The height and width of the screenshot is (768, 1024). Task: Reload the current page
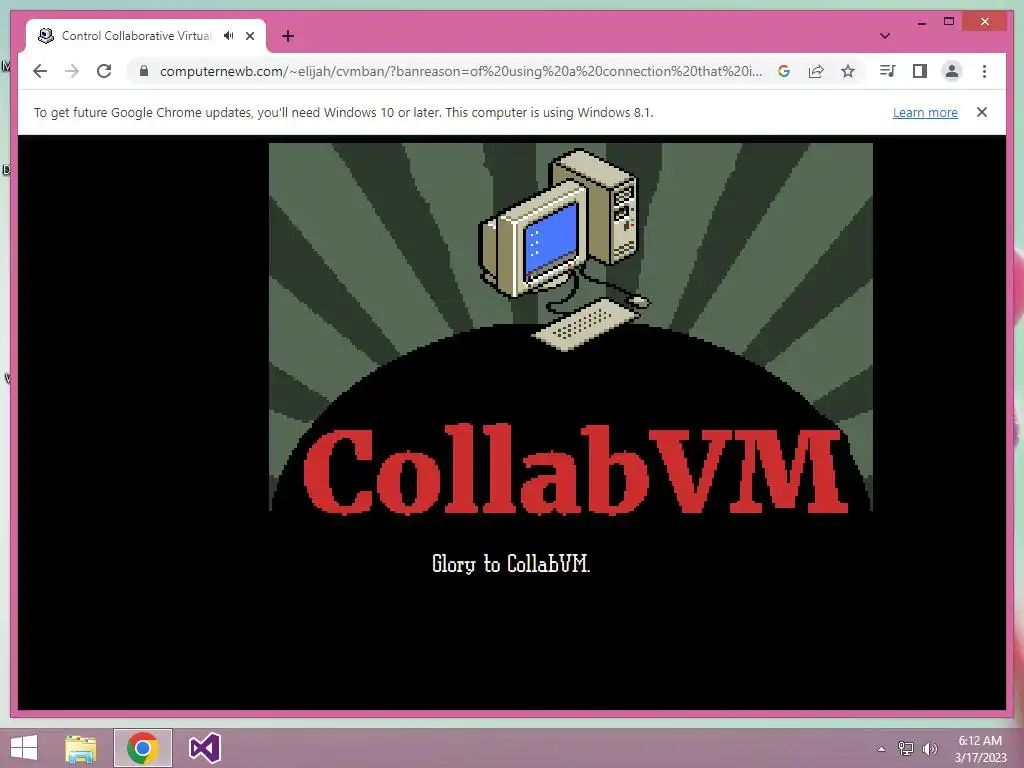point(104,71)
